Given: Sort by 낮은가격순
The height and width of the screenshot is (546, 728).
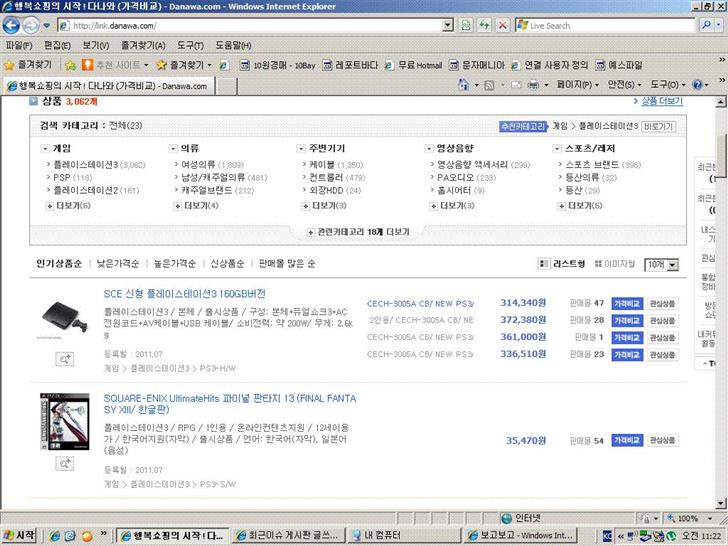Looking at the screenshot, I should 117,264.
